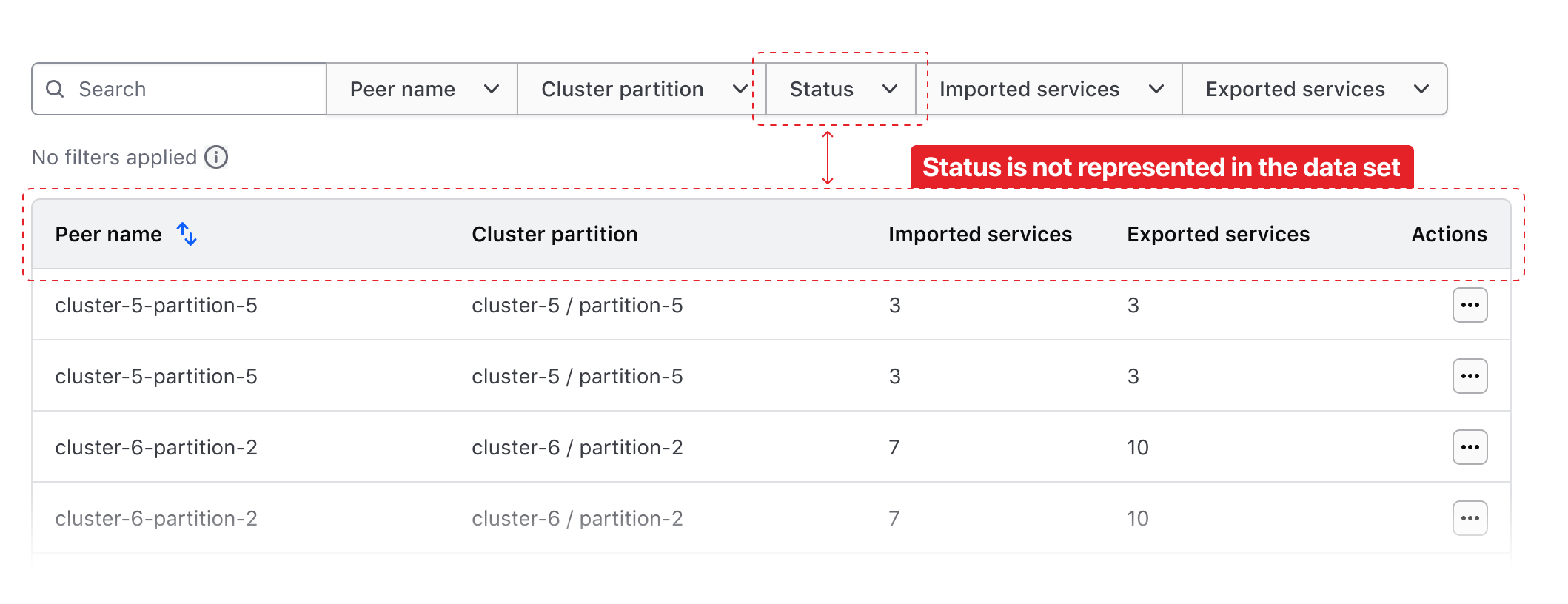The image size is (1568, 604).
Task: Open the Exported services filter dropdown
Action: pyautogui.click(x=1315, y=89)
